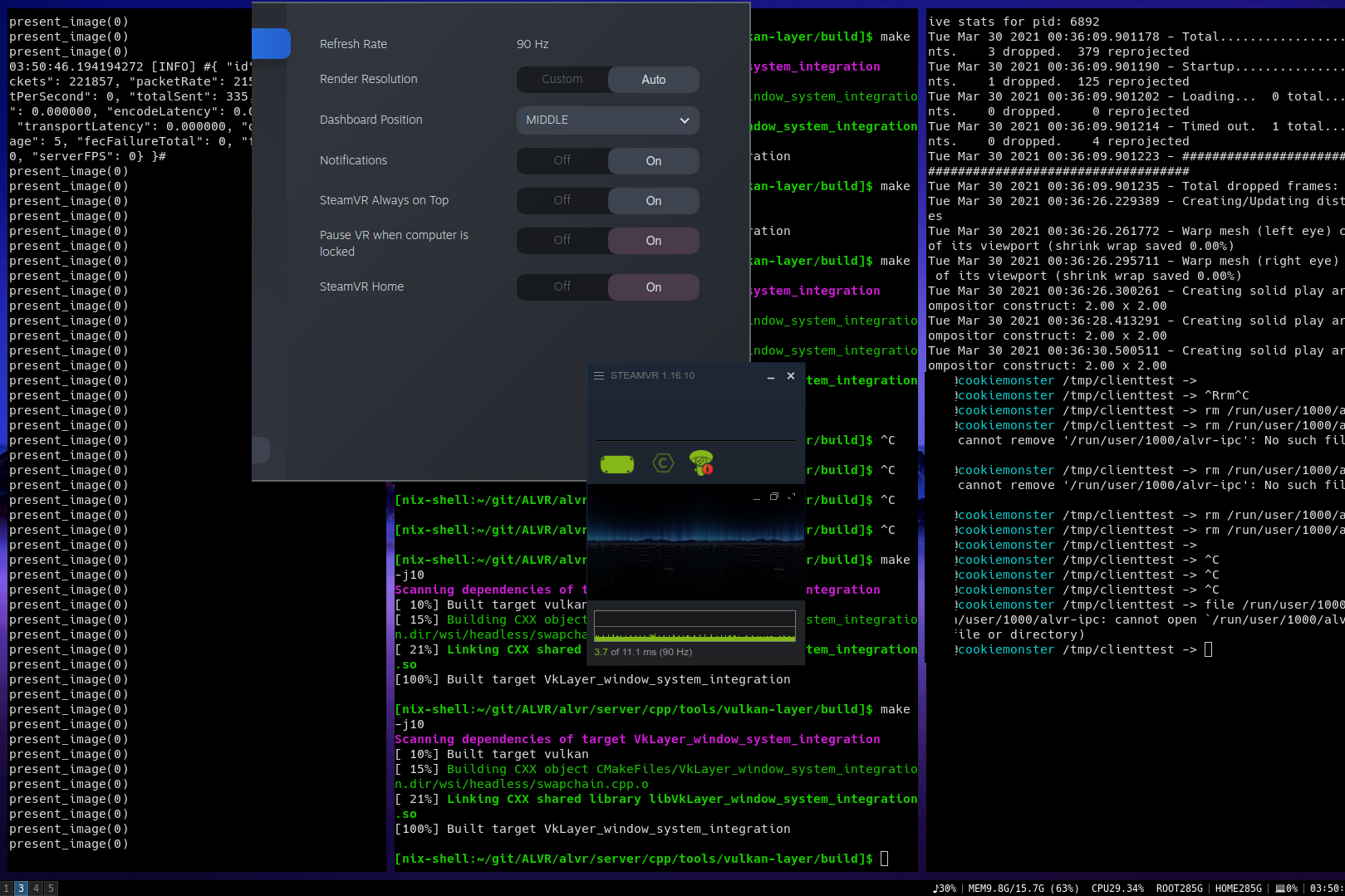Image resolution: width=1345 pixels, height=896 pixels.
Task: Click the battery 0% indicator in status bar
Action: 1286,889
